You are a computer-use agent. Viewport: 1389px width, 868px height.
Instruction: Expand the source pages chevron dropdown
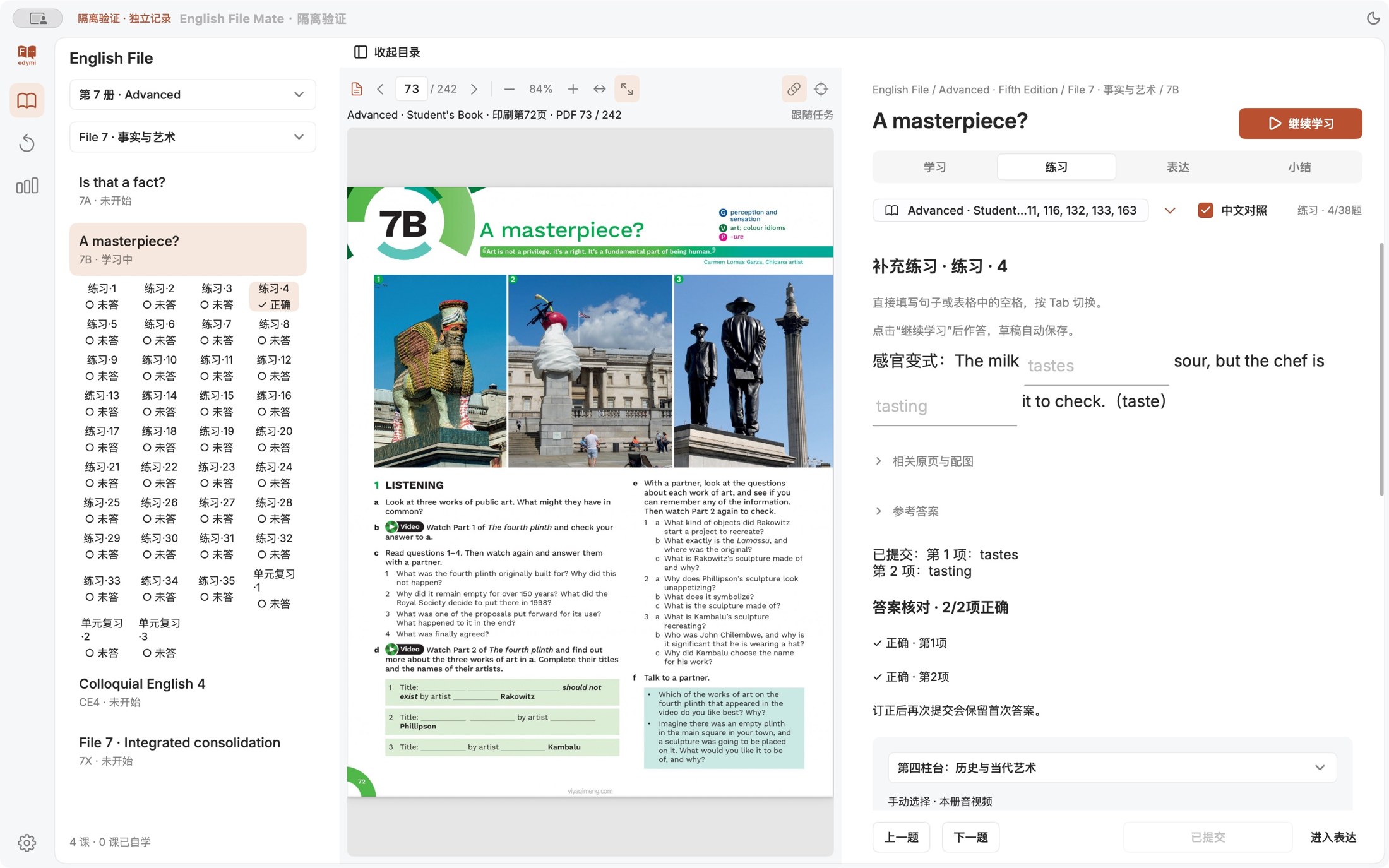pos(1170,210)
